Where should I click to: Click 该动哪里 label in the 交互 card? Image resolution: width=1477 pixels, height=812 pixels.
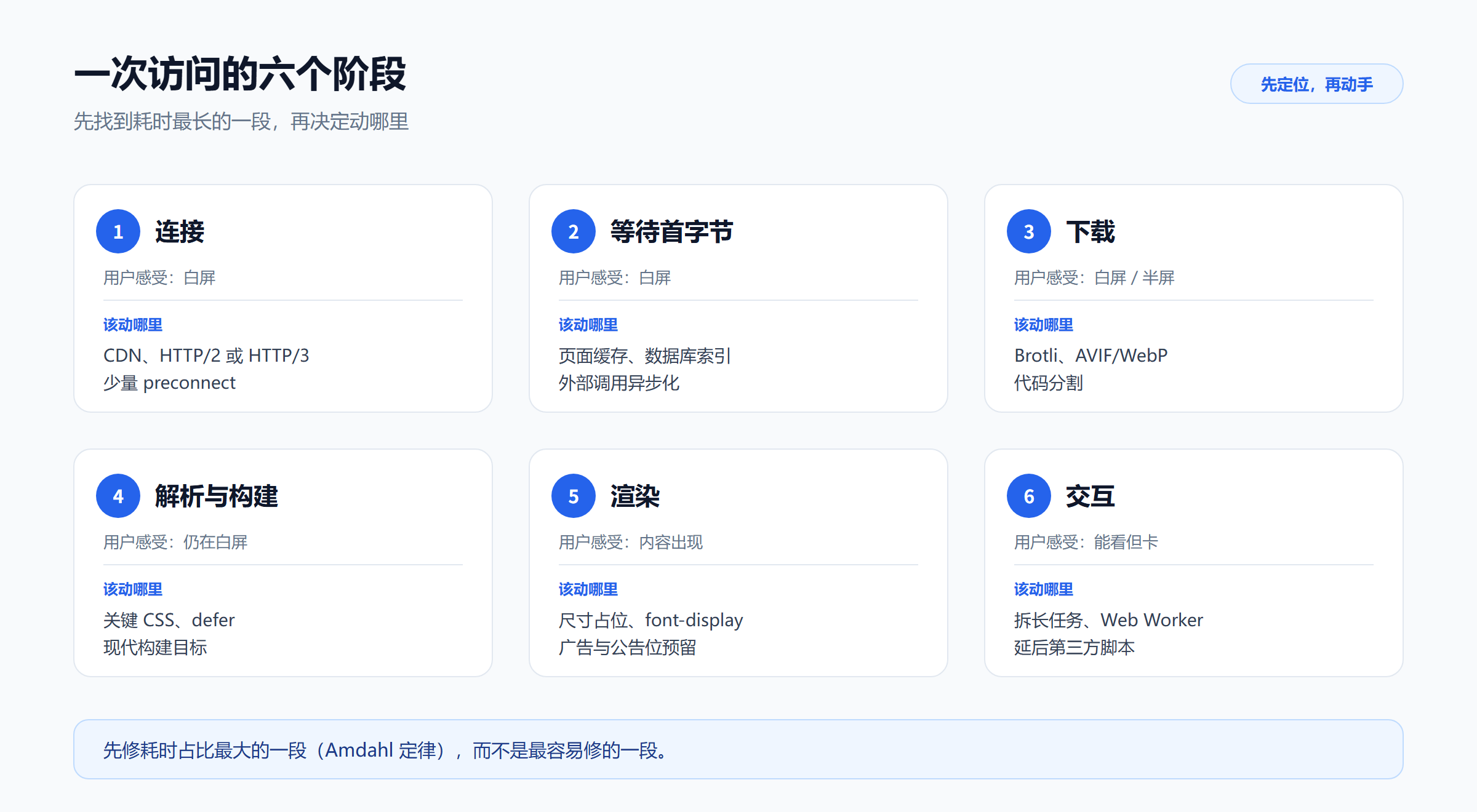point(1044,589)
